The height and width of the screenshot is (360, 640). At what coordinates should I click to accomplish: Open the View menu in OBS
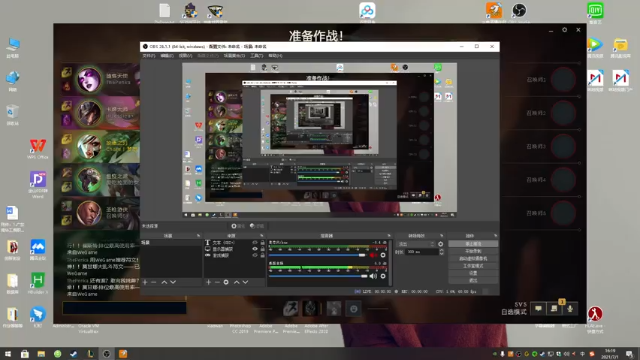(185, 56)
